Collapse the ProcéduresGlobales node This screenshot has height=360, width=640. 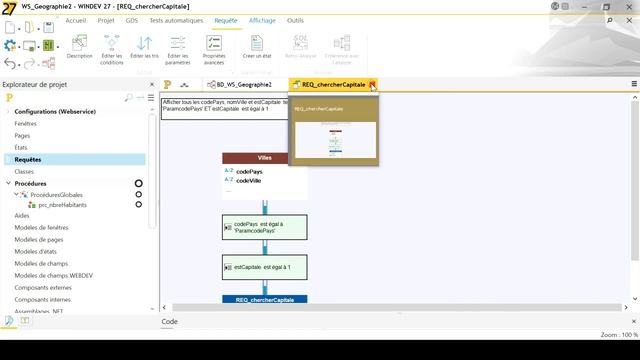tap(16, 195)
